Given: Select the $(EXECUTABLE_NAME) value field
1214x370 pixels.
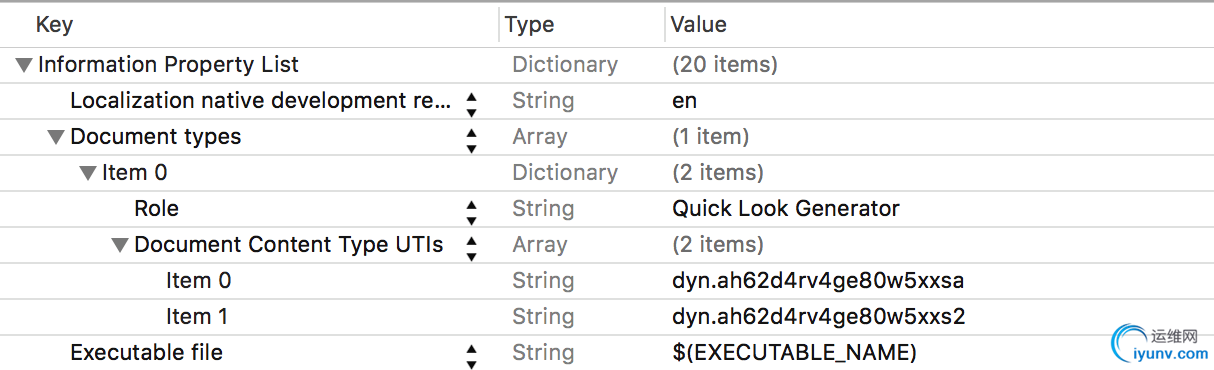Looking at the screenshot, I should click(x=795, y=353).
